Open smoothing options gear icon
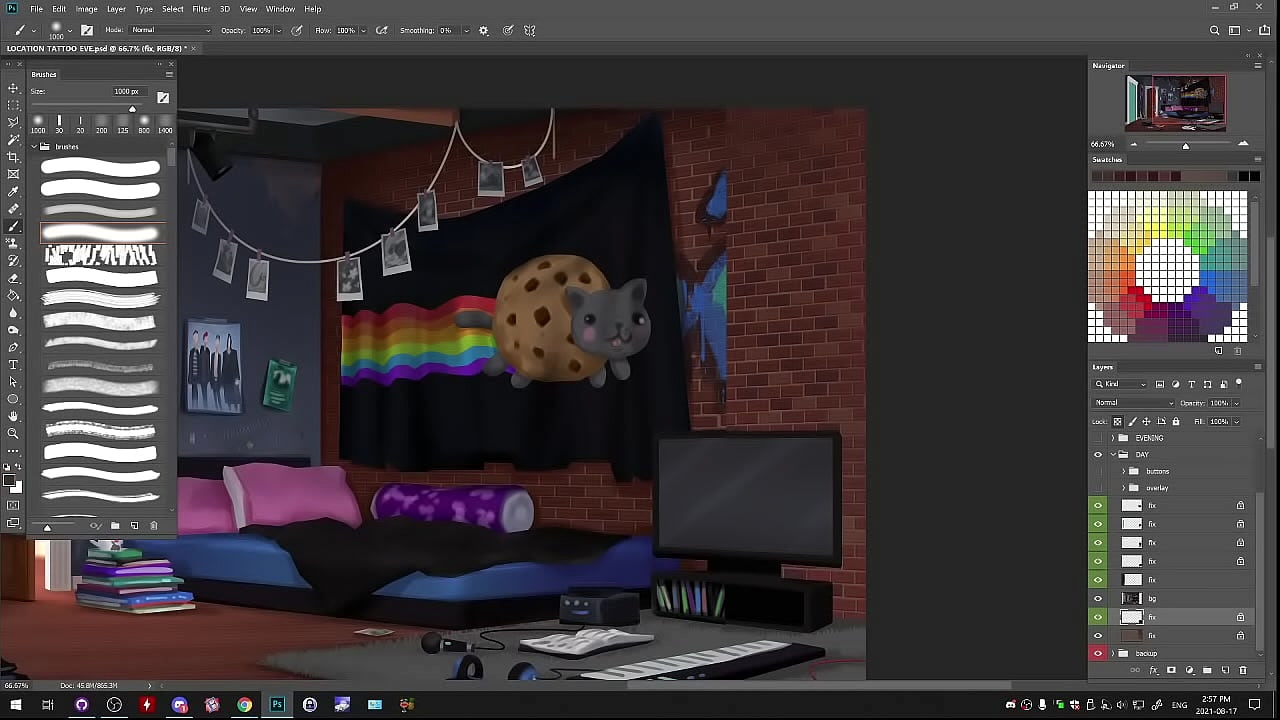1280x720 pixels. click(484, 30)
